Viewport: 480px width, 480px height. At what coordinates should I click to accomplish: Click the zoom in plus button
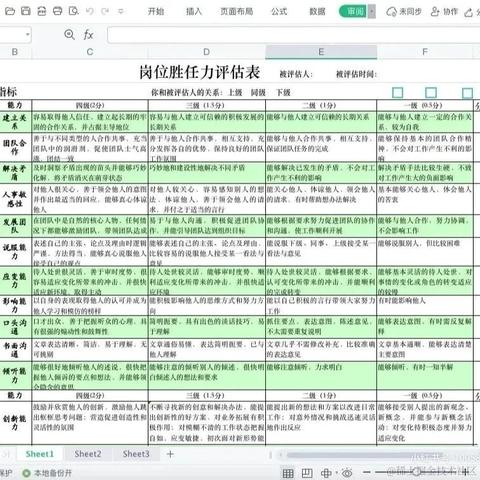coord(465,472)
